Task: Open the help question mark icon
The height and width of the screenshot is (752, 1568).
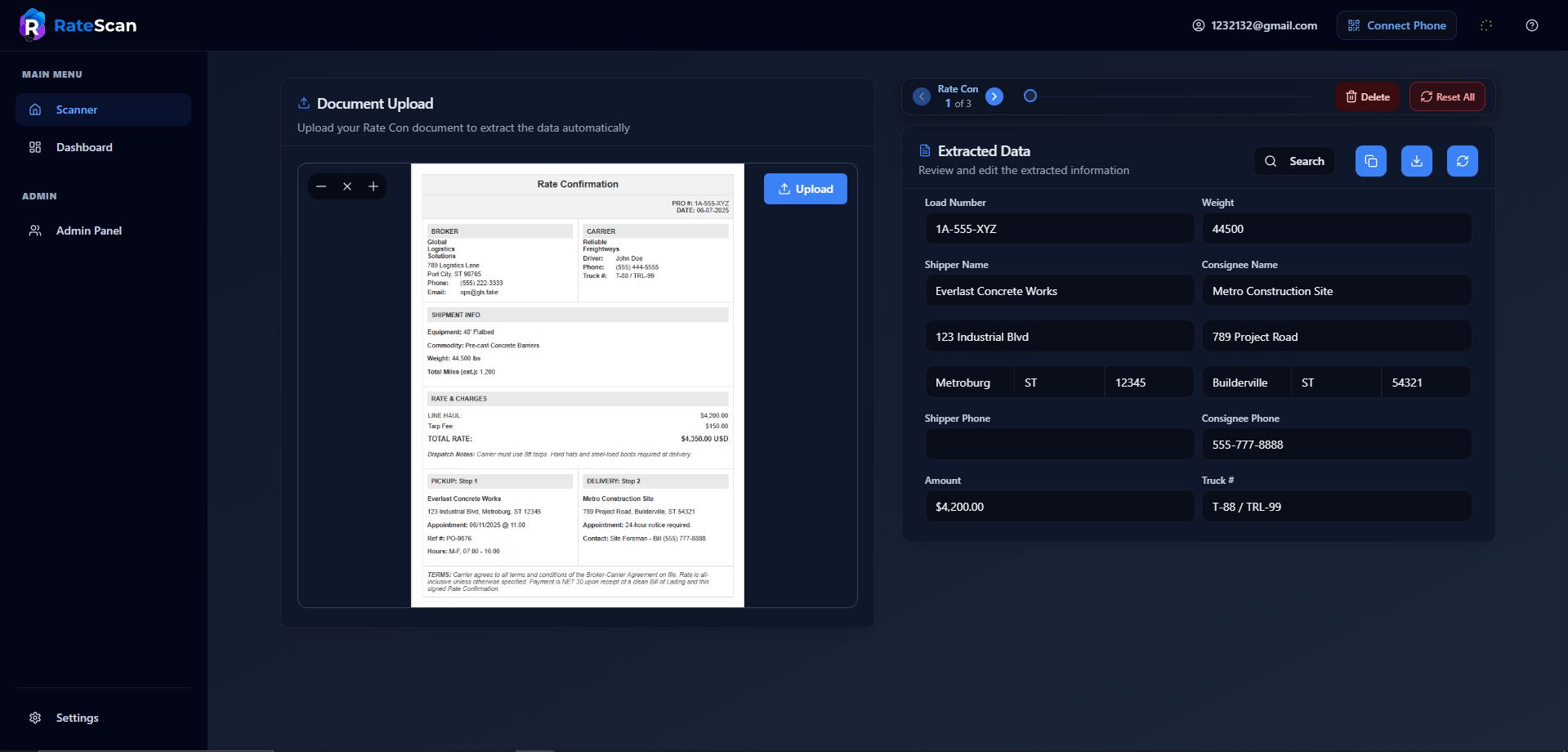Action: pyautogui.click(x=1532, y=25)
